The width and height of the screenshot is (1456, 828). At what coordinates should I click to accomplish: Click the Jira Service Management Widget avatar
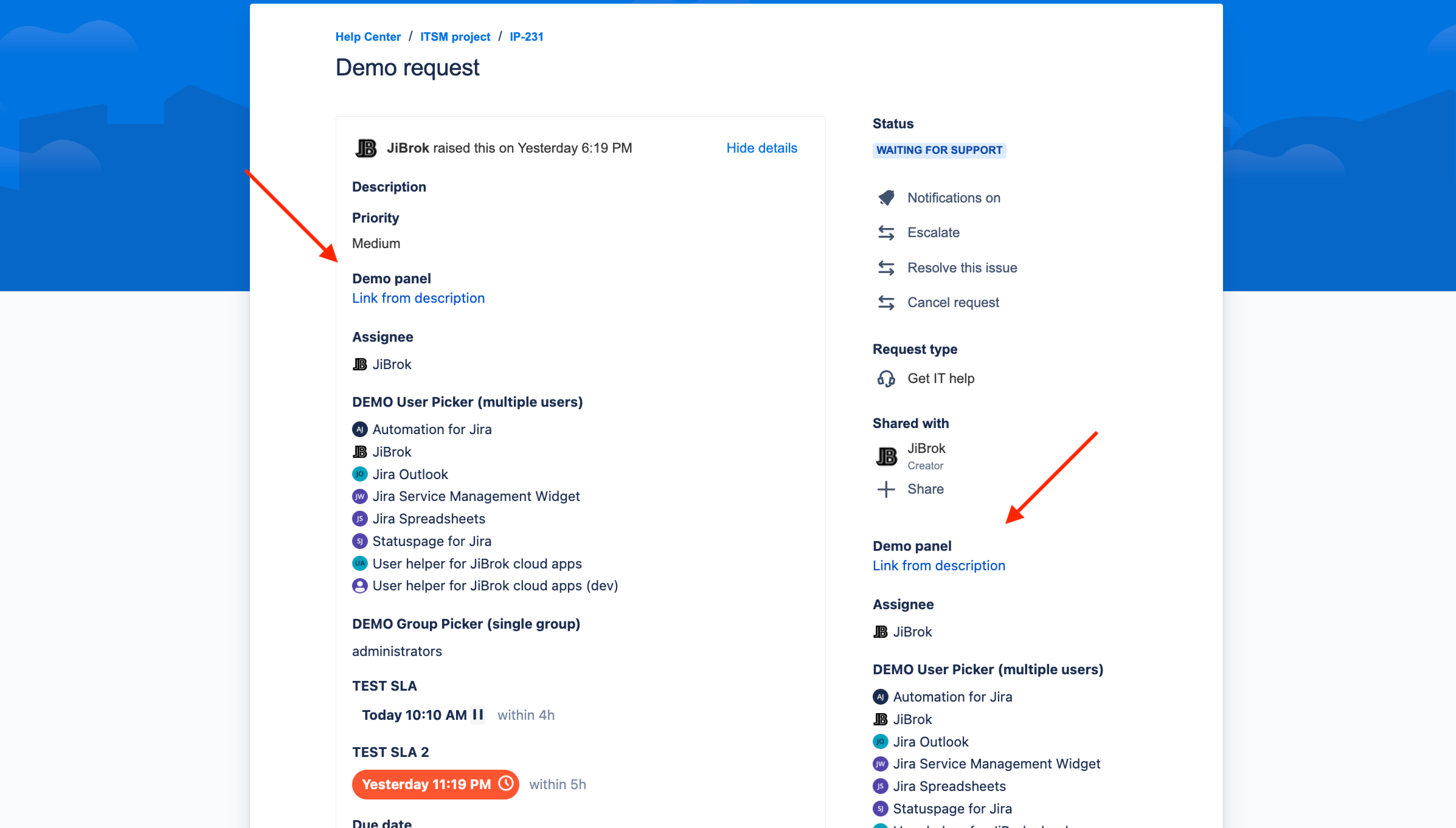tap(359, 496)
